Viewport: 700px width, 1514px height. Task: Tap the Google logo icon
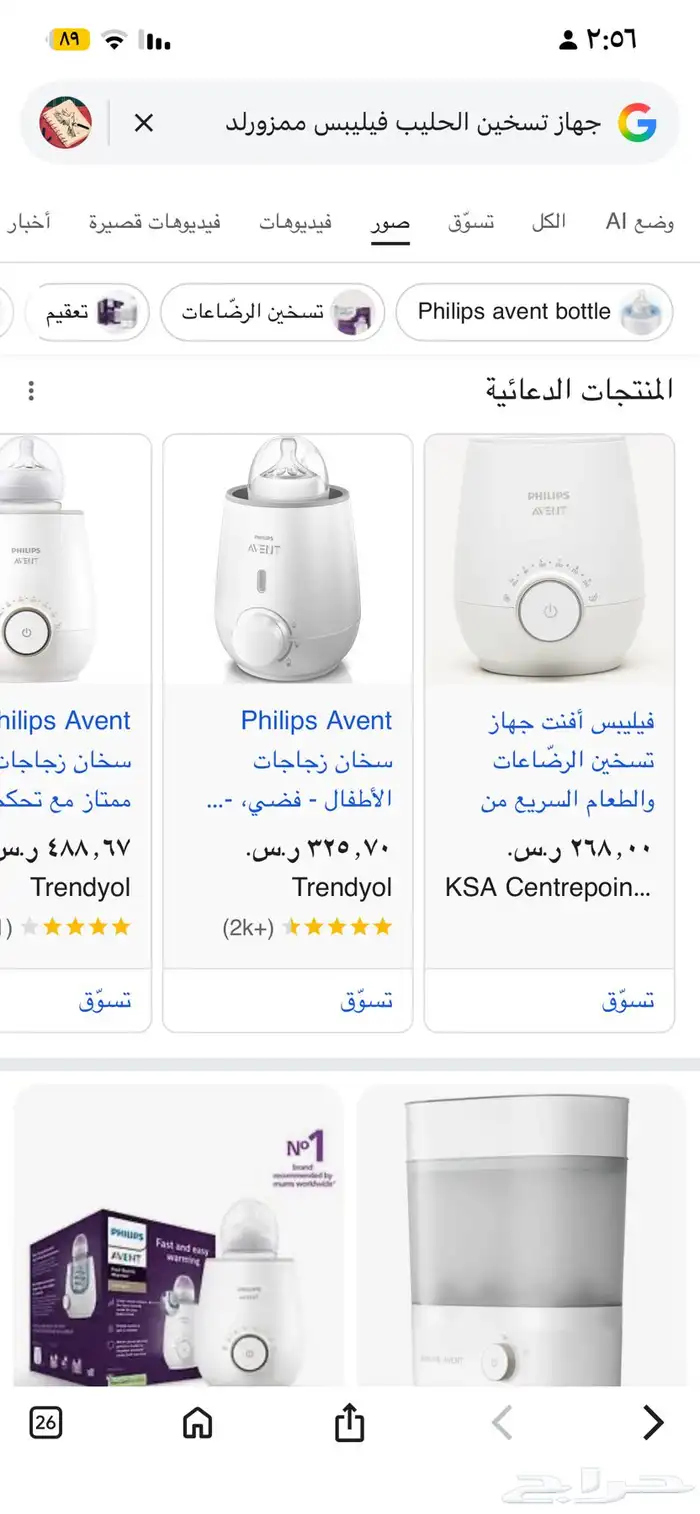click(x=637, y=123)
